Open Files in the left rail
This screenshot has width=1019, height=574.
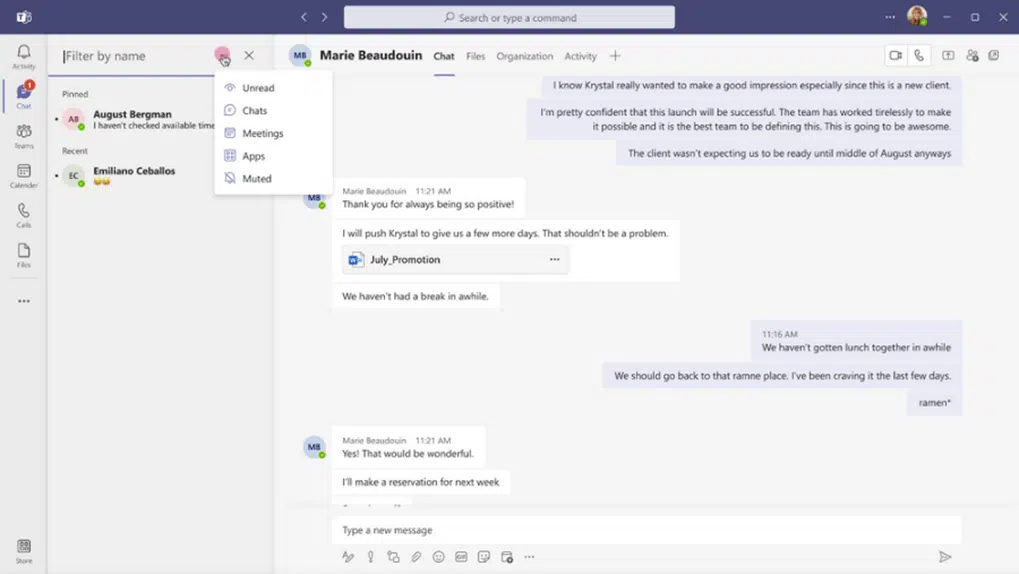23,255
